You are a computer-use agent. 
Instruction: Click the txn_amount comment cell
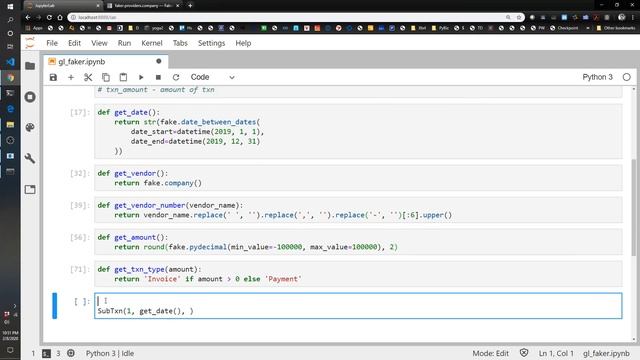click(x=358, y=91)
